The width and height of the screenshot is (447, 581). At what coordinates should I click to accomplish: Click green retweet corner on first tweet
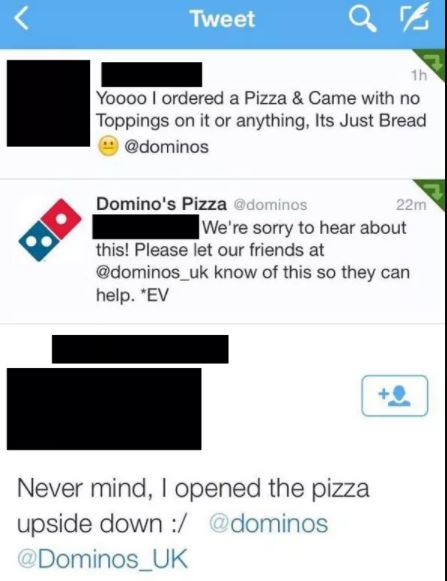coord(433,62)
